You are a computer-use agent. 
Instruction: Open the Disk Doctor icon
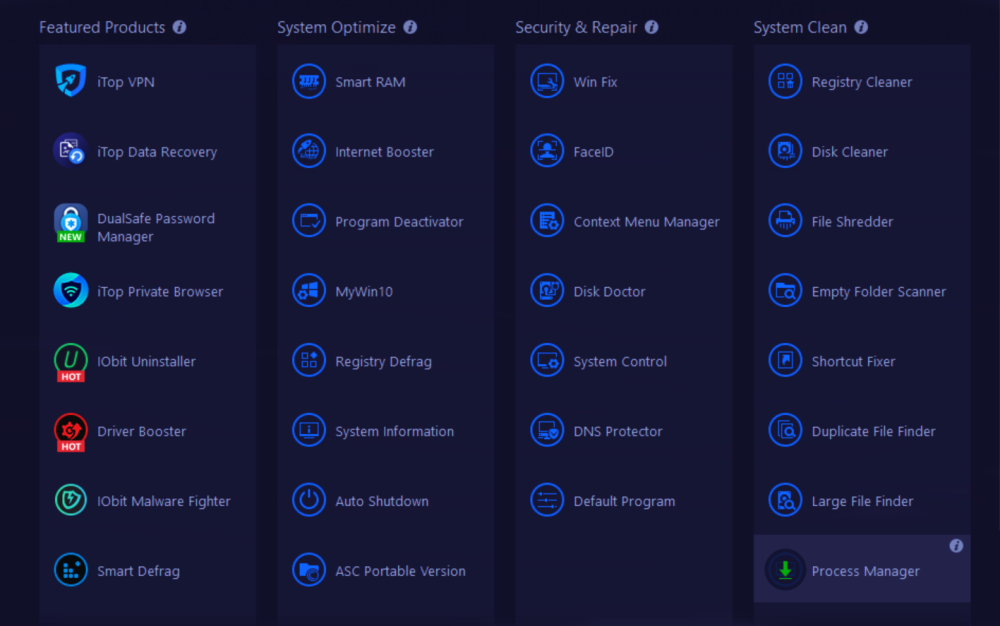547,291
